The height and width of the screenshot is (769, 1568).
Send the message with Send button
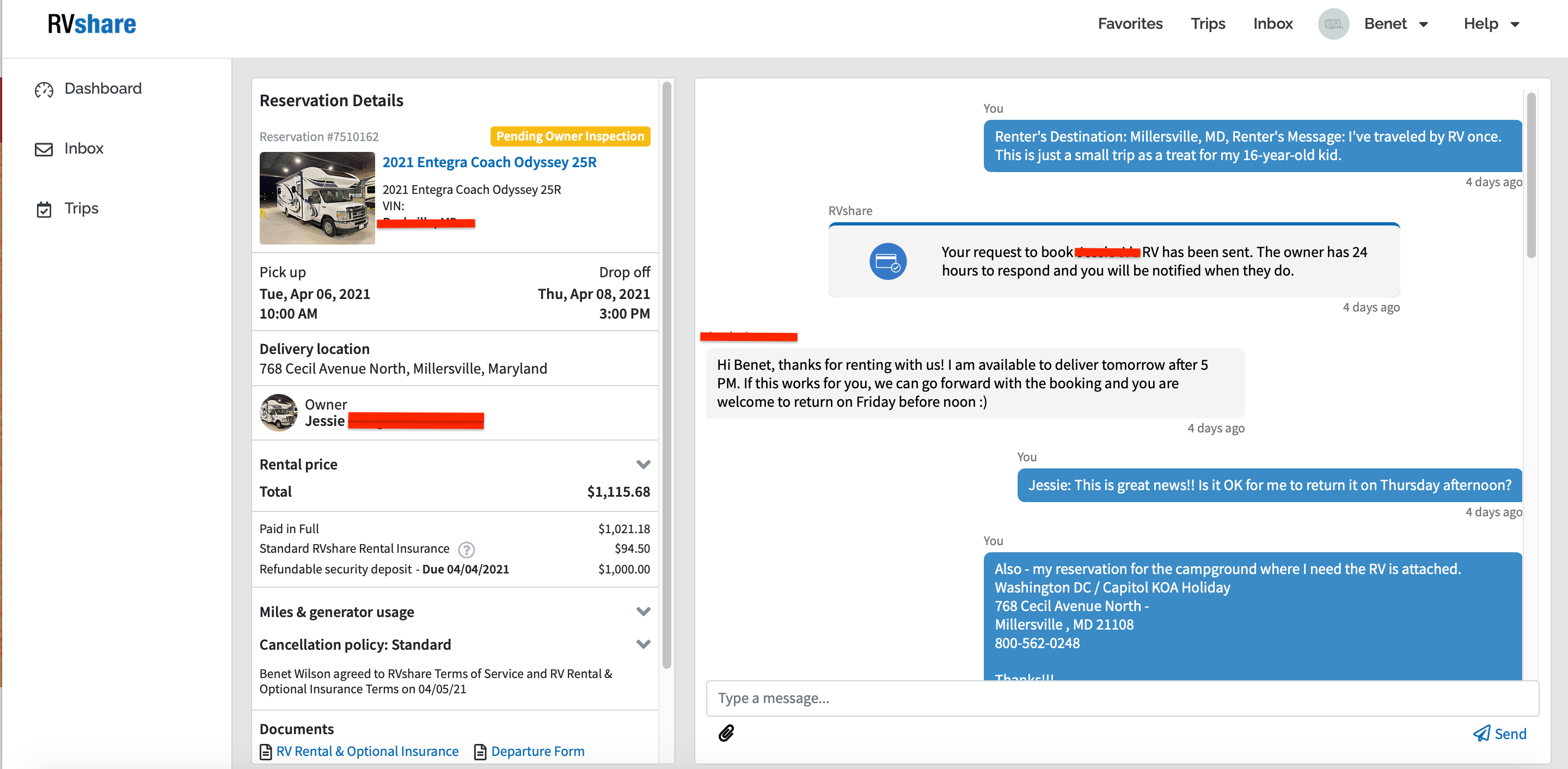[1500, 734]
